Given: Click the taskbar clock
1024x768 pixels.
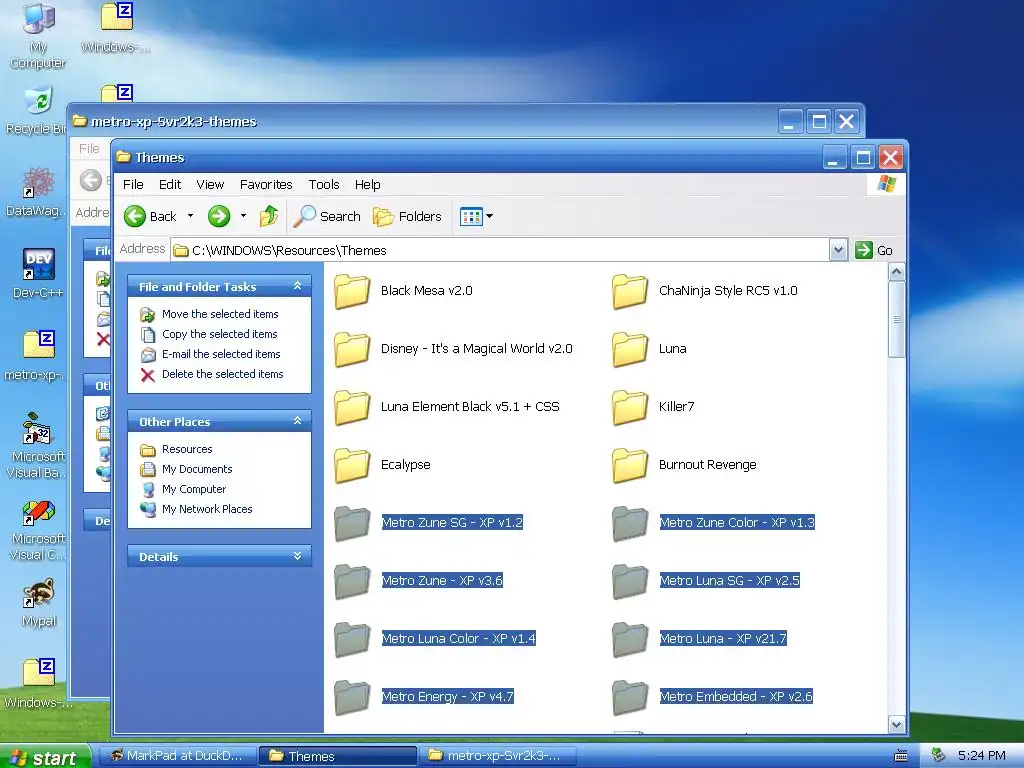Looking at the screenshot, I should click(x=981, y=756).
